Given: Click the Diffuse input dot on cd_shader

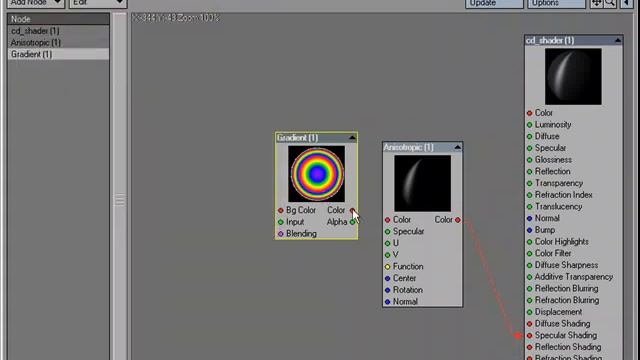Looking at the screenshot, I should [529, 136].
